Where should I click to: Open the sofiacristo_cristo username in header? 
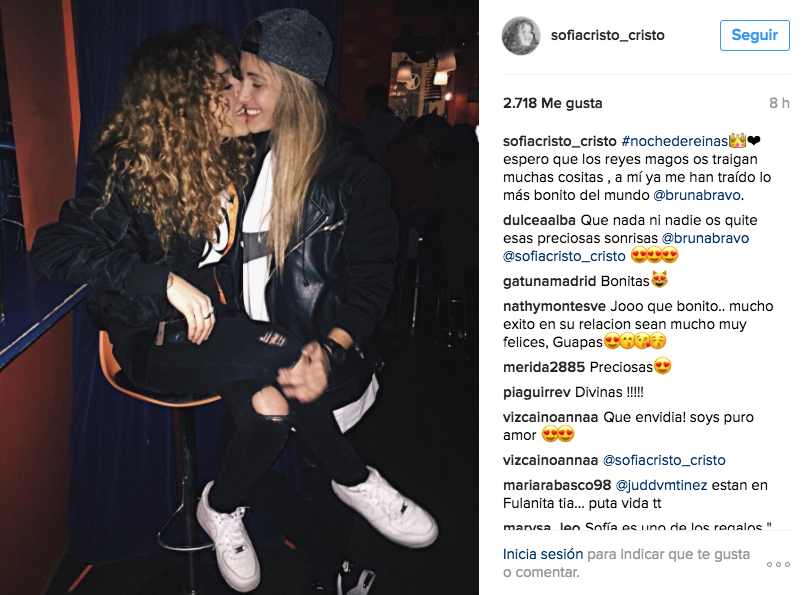click(608, 35)
